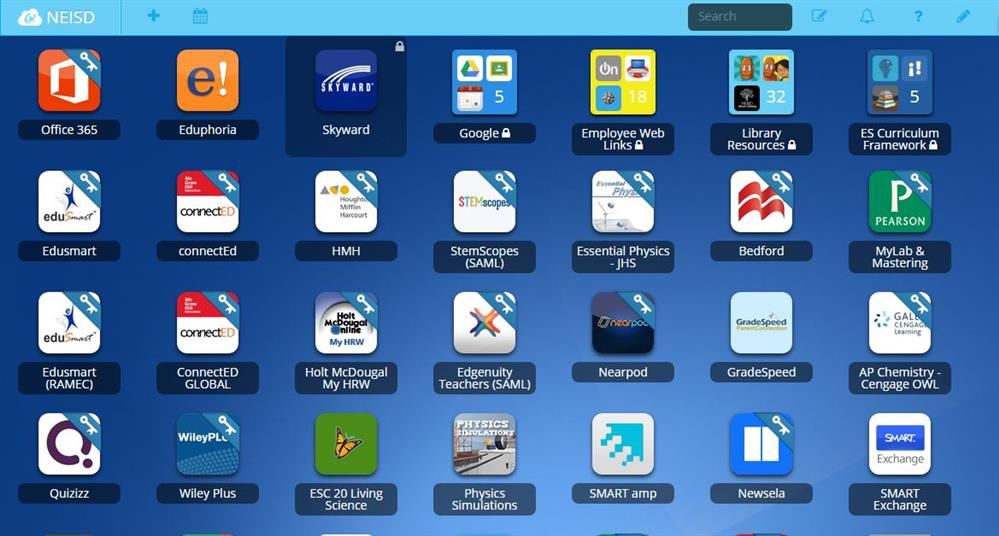The width and height of the screenshot is (999, 536).
Task: Launch the Bedford app icon
Action: click(x=761, y=201)
